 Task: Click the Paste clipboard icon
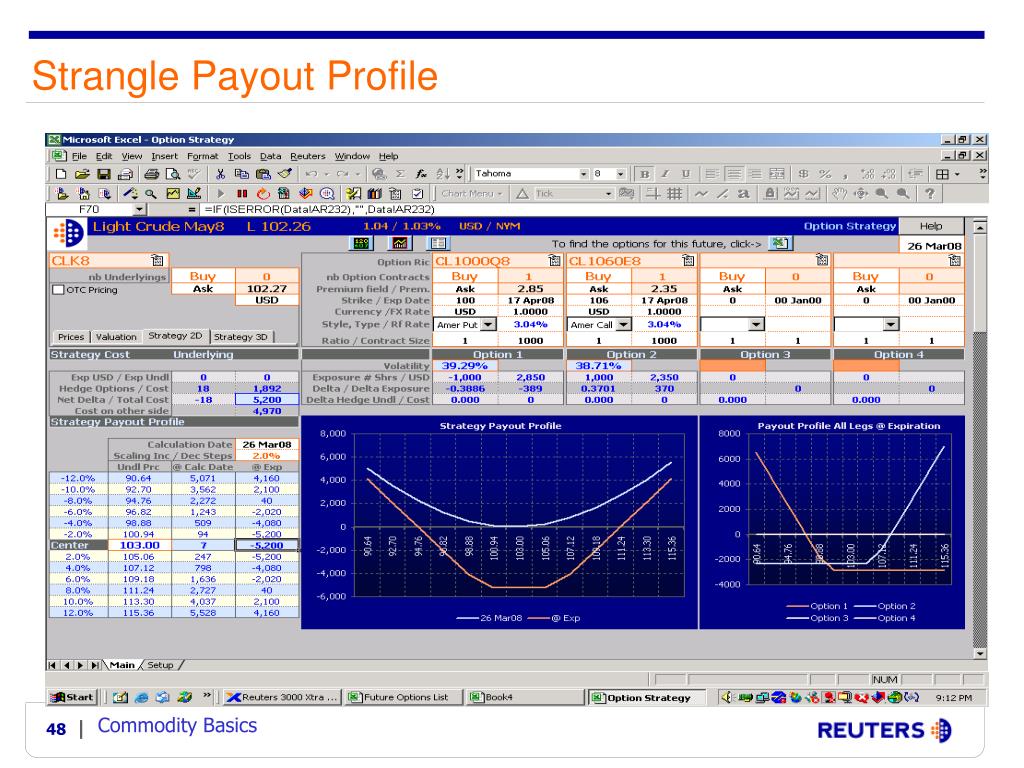(263, 174)
